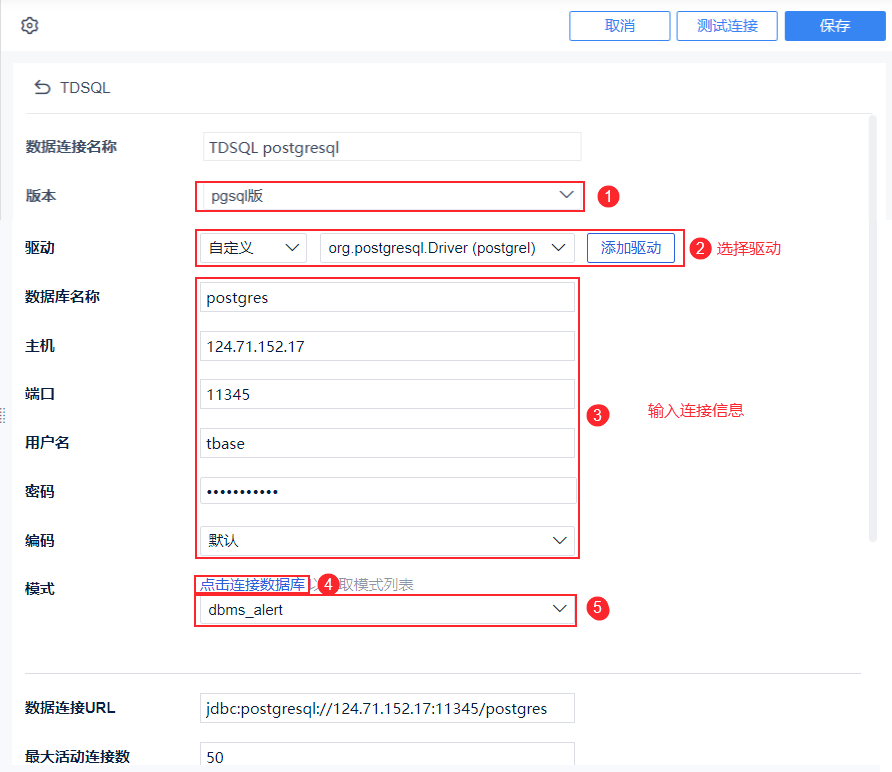Image resolution: width=892 pixels, height=772 pixels.
Task: Open the 版本 pgsql版 dropdown
Action: [392, 196]
